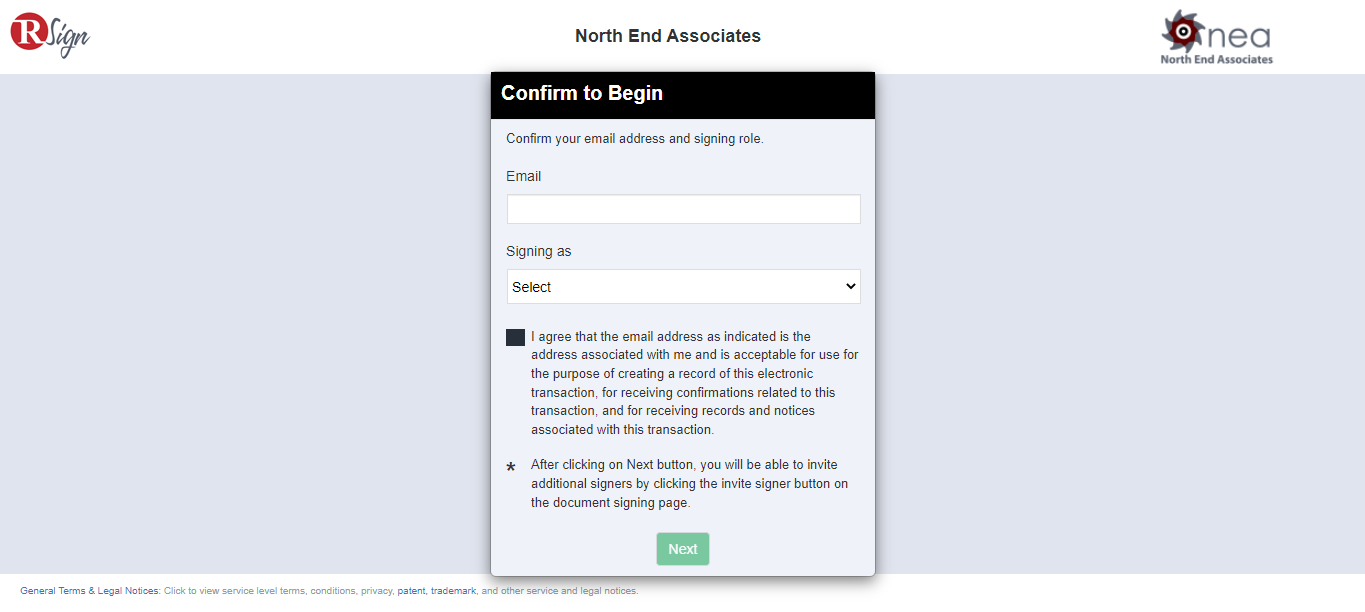This screenshot has width=1365, height=612.
Task: Open the patent link in footer
Action: pyautogui.click(x=411, y=591)
